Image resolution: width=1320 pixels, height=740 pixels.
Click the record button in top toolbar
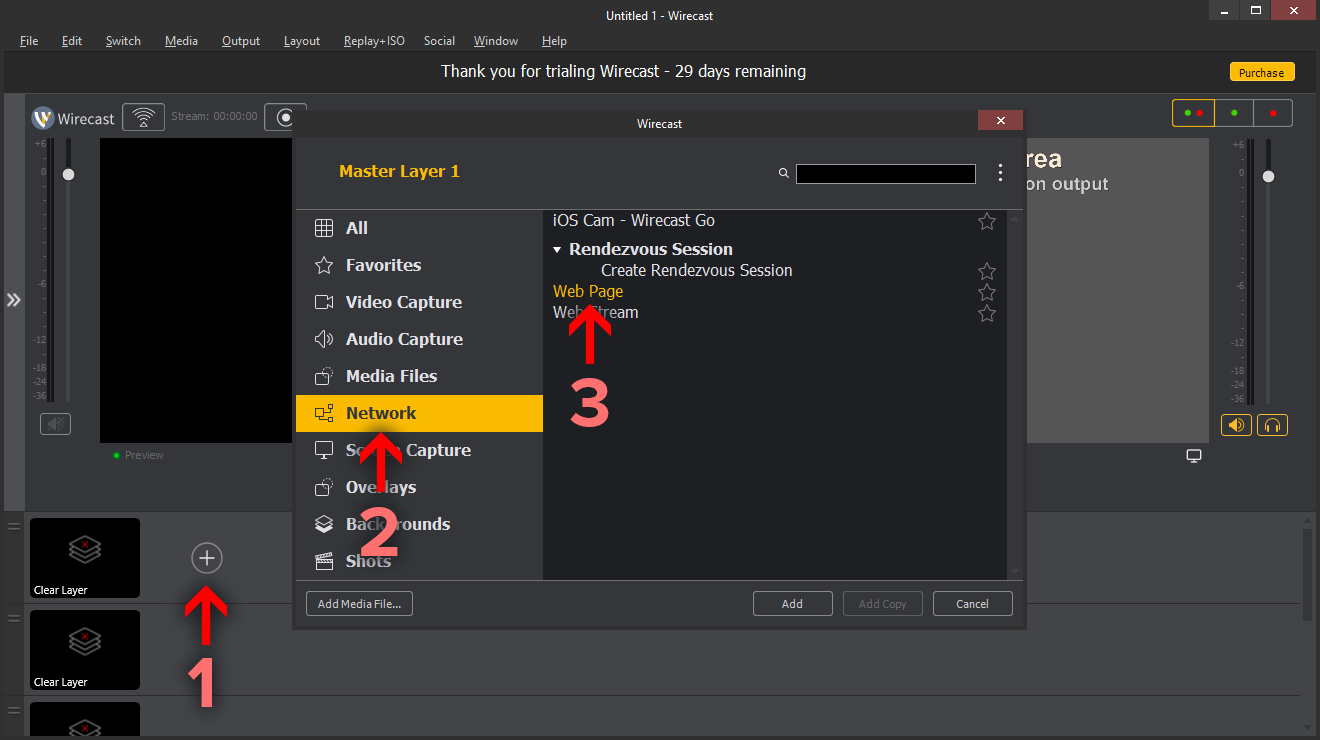(x=285, y=117)
